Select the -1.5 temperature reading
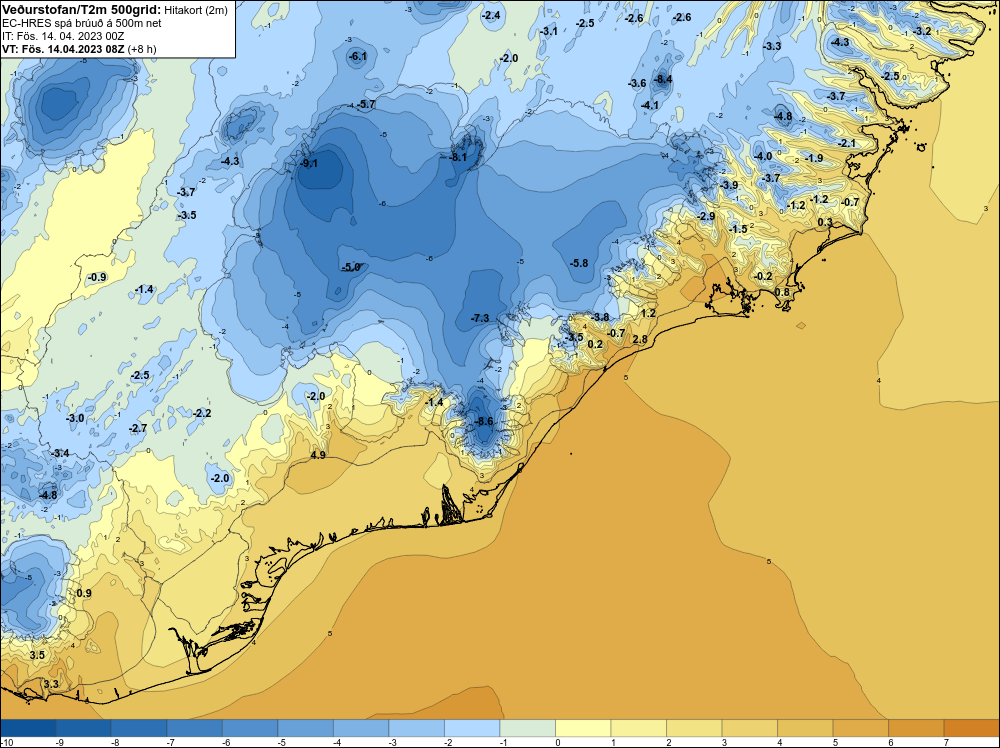 [737, 229]
